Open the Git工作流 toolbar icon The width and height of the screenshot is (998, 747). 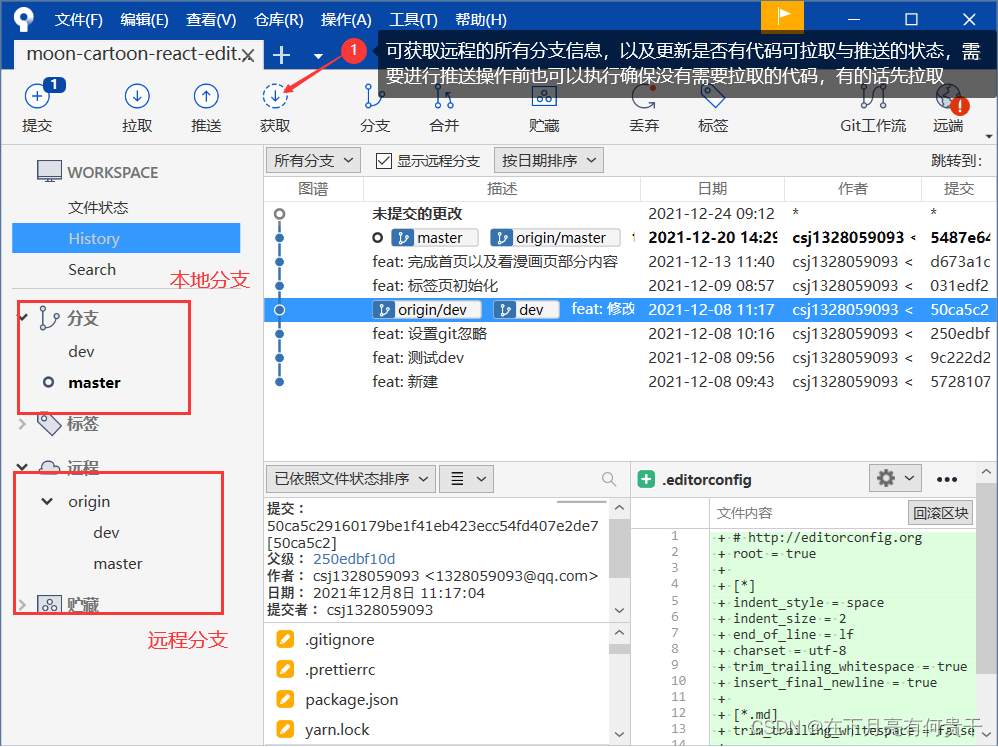point(873,97)
